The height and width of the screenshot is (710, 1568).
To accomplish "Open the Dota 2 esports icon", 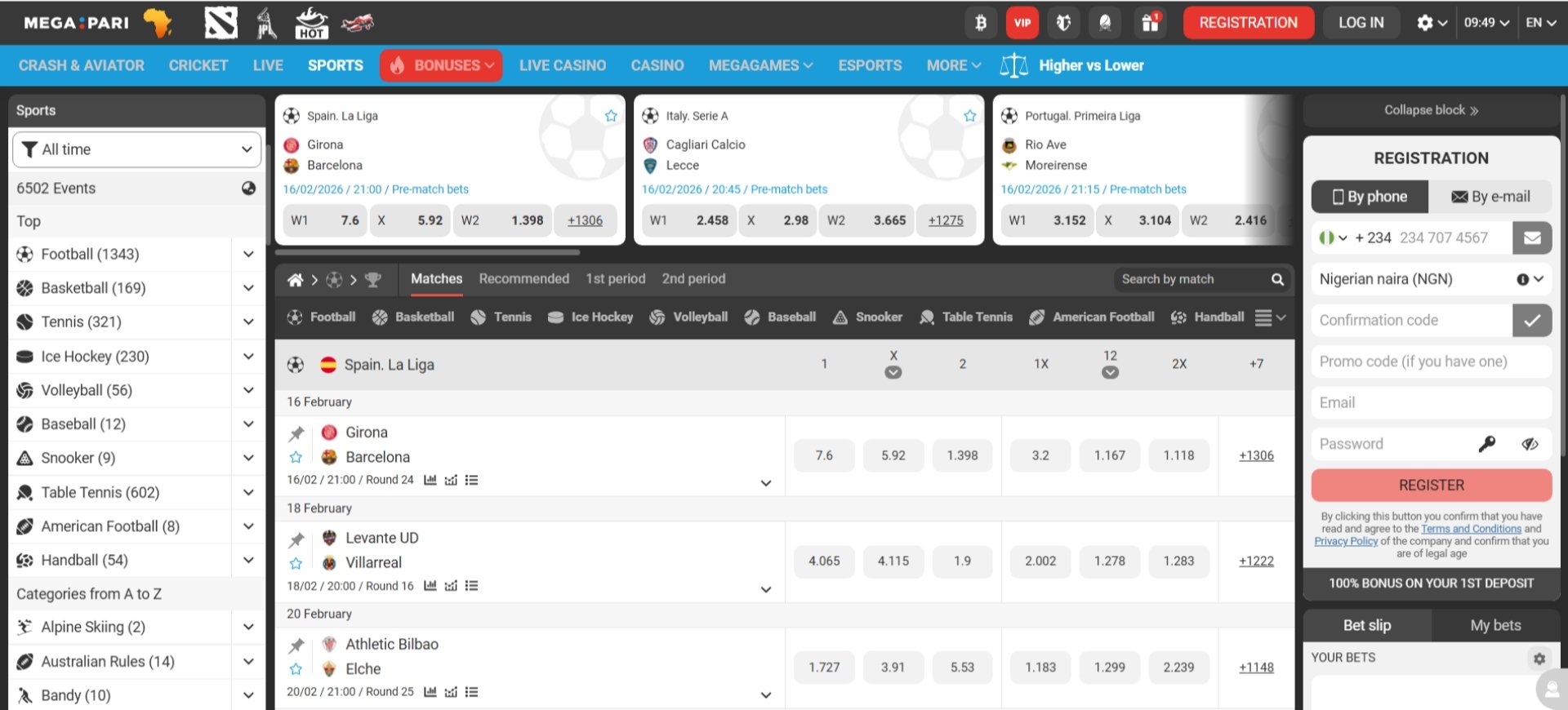I will [x=220, y=23].
